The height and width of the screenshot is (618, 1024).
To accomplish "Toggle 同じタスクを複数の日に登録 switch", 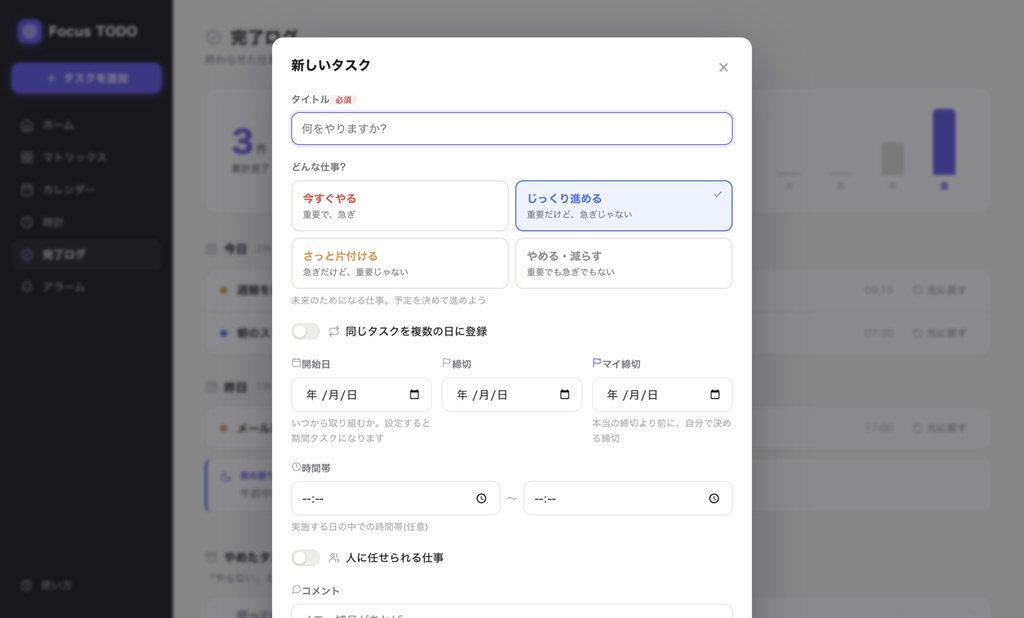I will (x=306, y=331).
